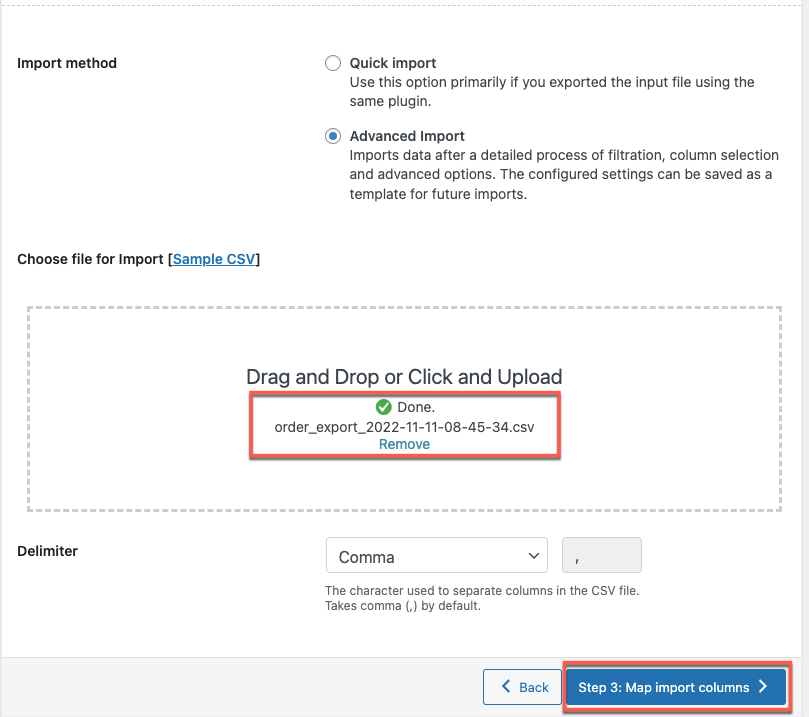Click the green Done checkmark icon
Viewport: 809px width, 717px height.
(x=383, y=407)
